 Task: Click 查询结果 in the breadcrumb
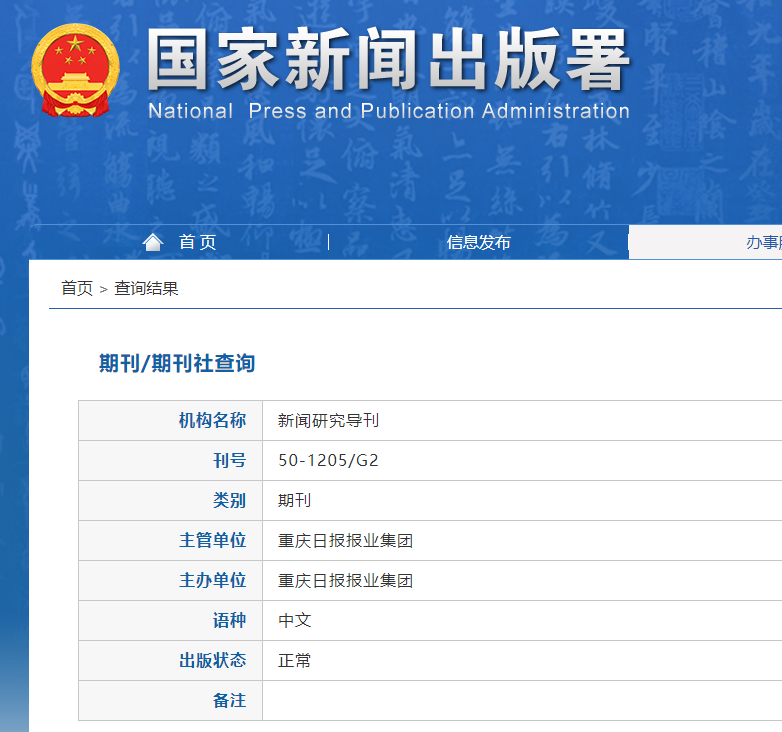(146, 288)
